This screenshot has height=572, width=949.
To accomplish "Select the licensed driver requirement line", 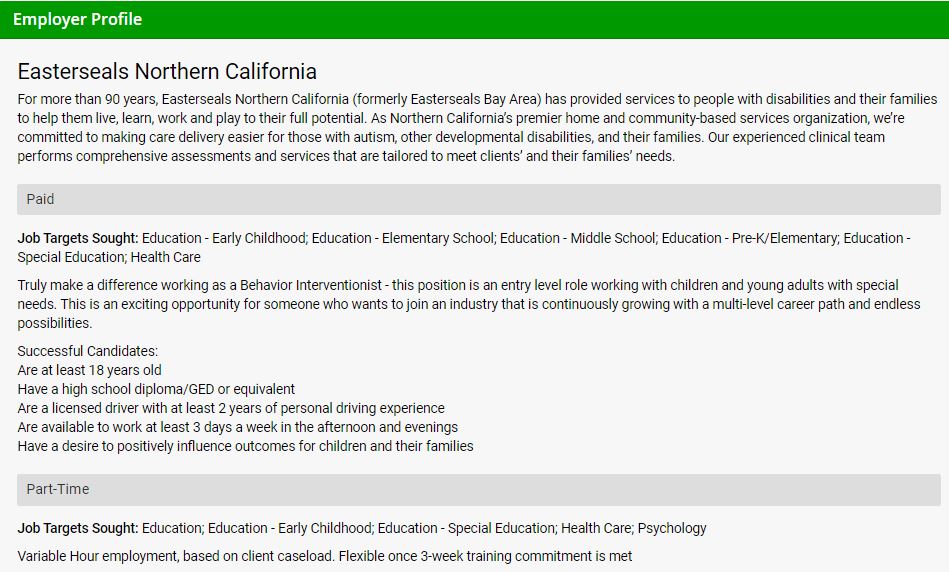I will click(231, 408).
